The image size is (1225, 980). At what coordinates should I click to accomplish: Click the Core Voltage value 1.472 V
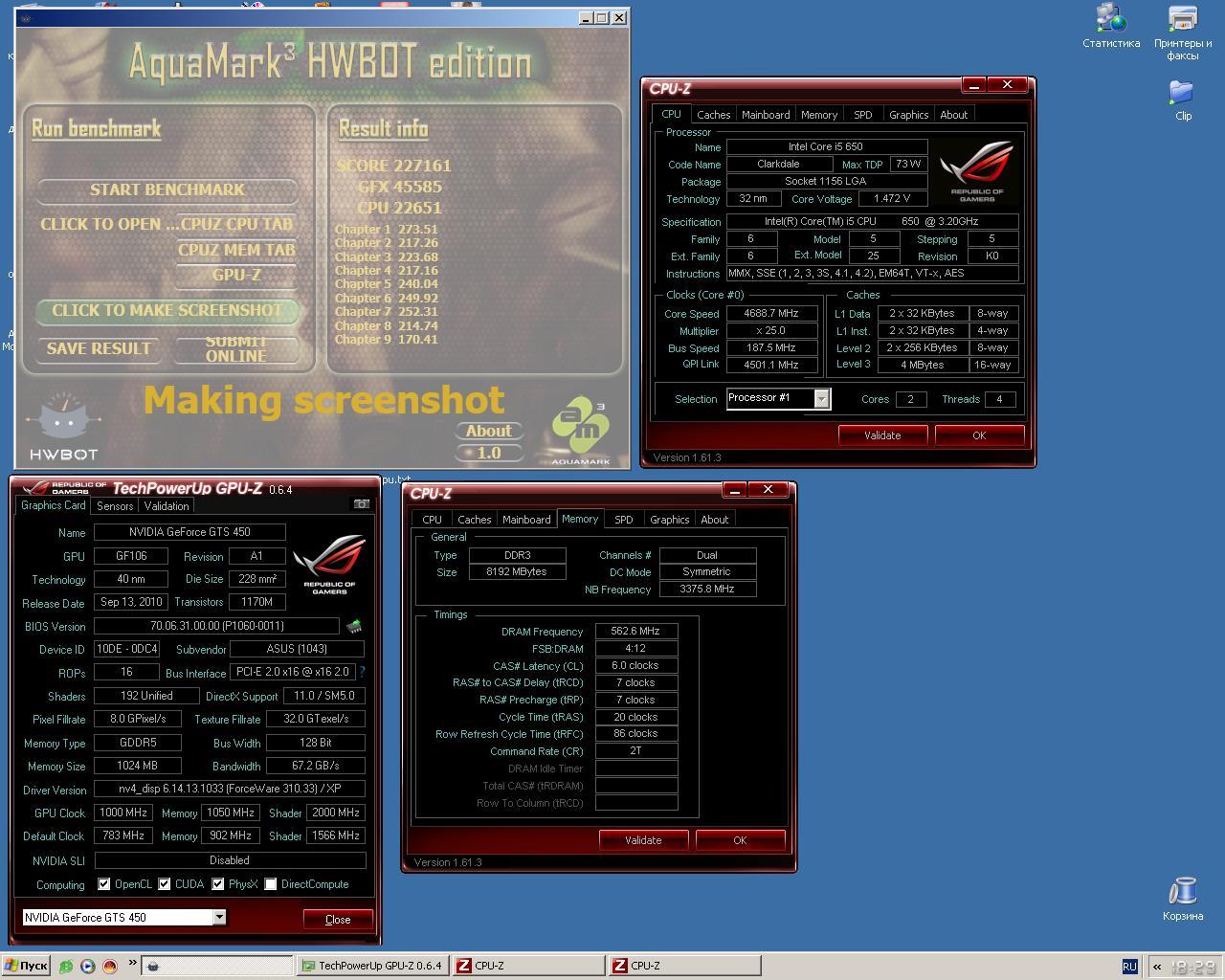click(x=892, y=198)
